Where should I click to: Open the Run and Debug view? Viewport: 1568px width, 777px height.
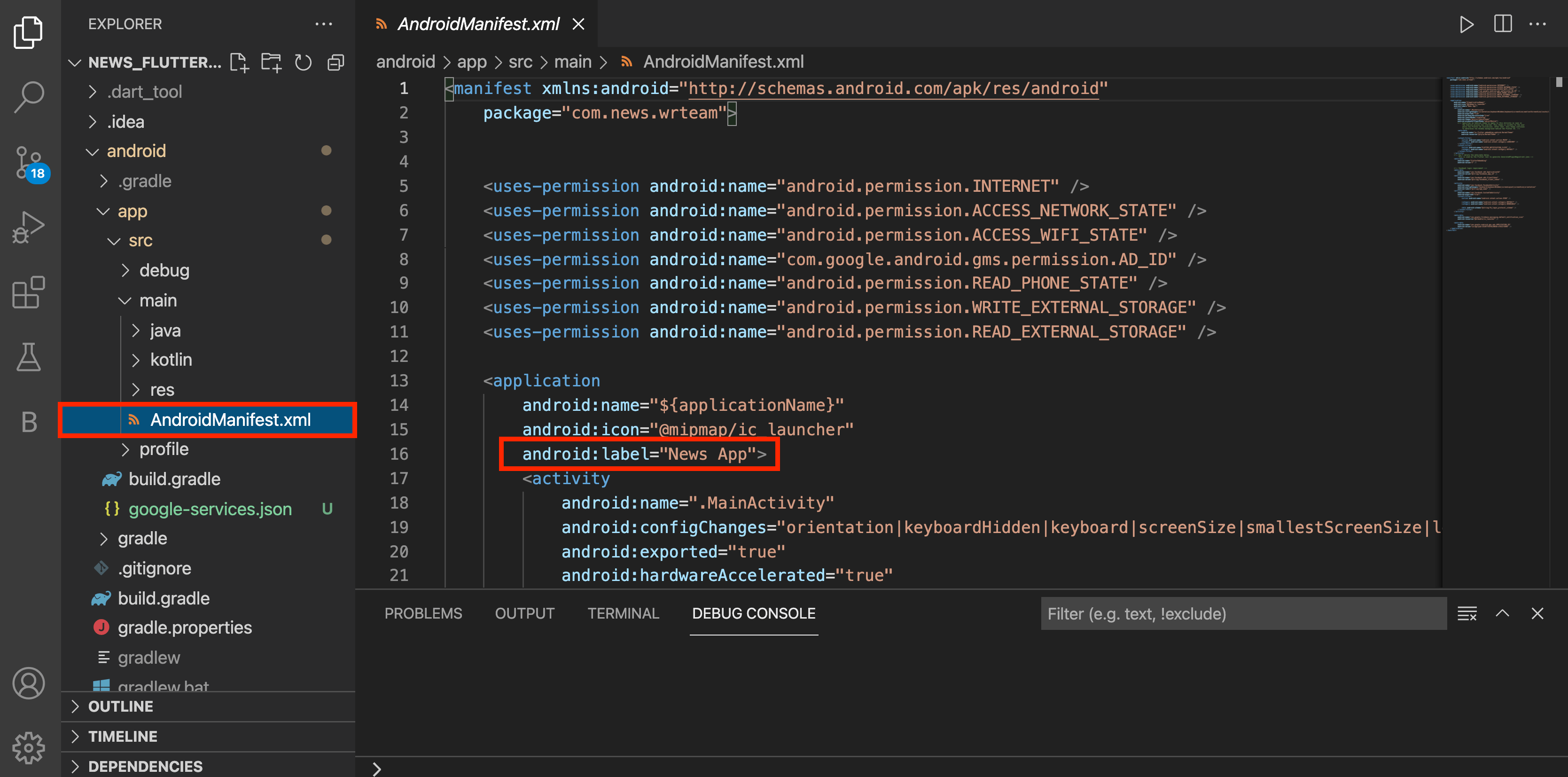pyautogui.click(x=29, y=227)
